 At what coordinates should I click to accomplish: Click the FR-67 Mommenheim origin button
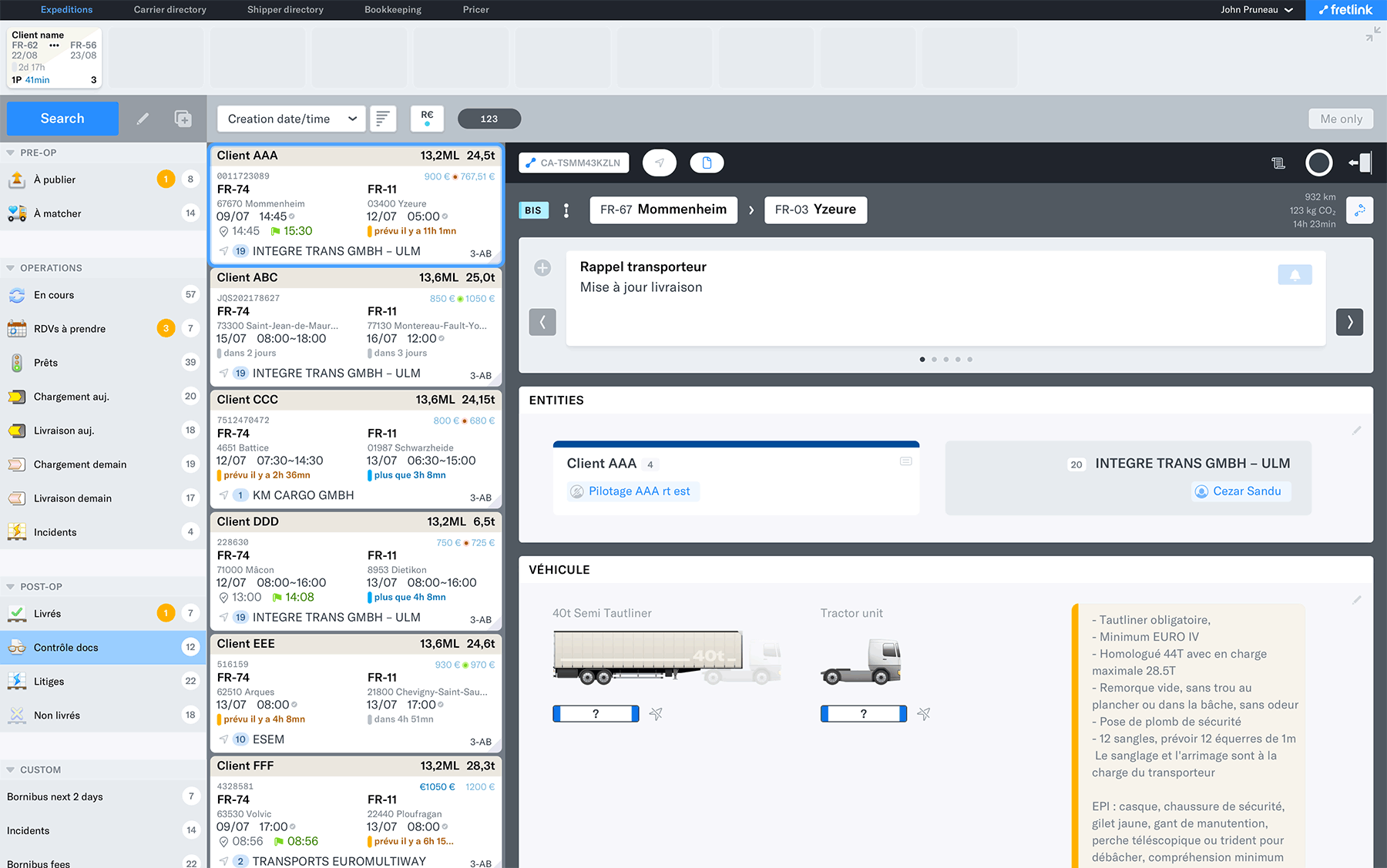pos(663,209)
